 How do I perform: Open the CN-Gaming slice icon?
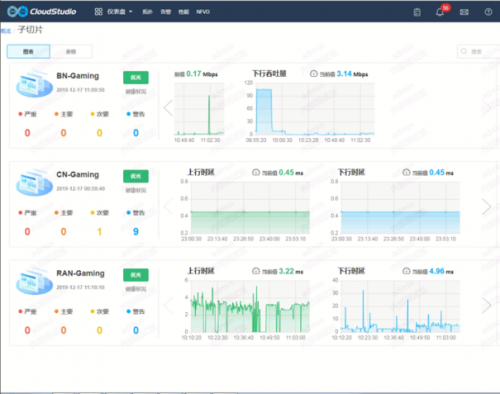pyautogui.click(x=34, y=182)
